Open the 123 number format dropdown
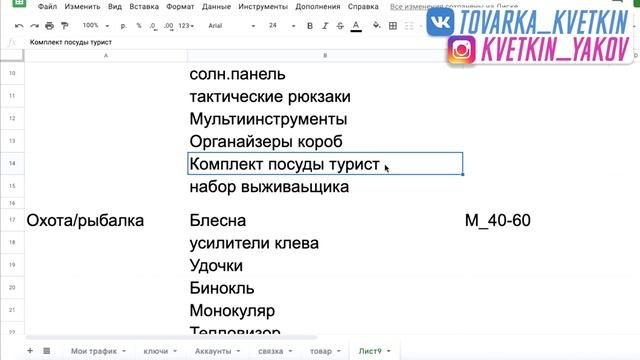This screenshot has height=360, width=640. click(186, 26)
